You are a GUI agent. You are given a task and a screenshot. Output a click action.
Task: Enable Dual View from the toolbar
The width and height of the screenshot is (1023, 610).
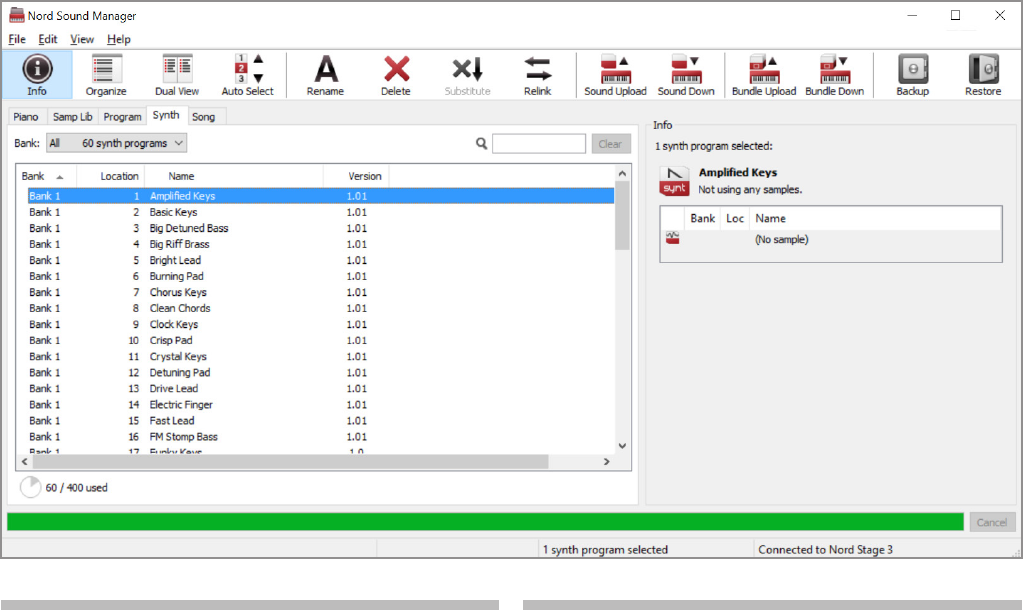(177, 75)
